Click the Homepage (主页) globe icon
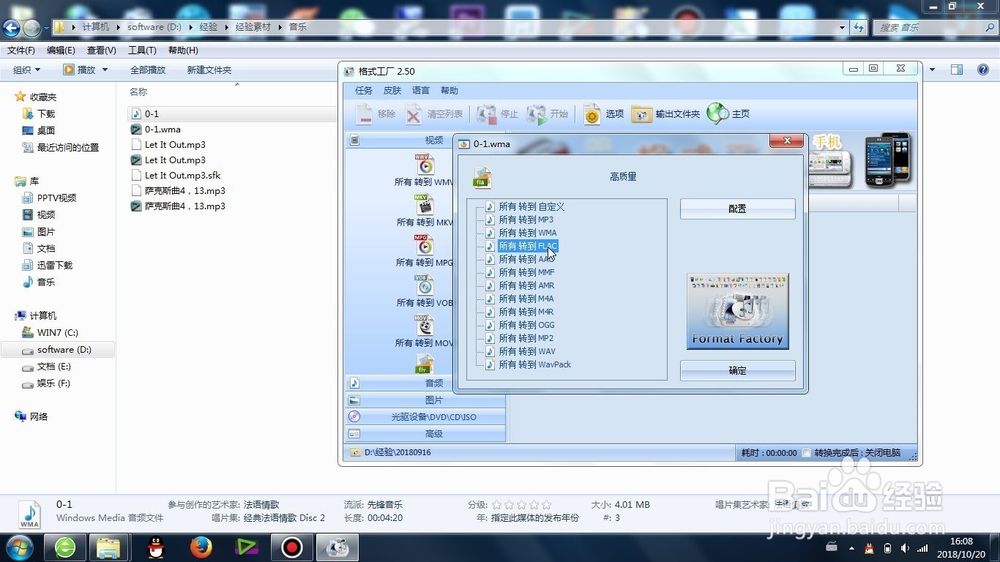Image resolution: width=1000 pixels, height=562 pixels. [717, 114]
